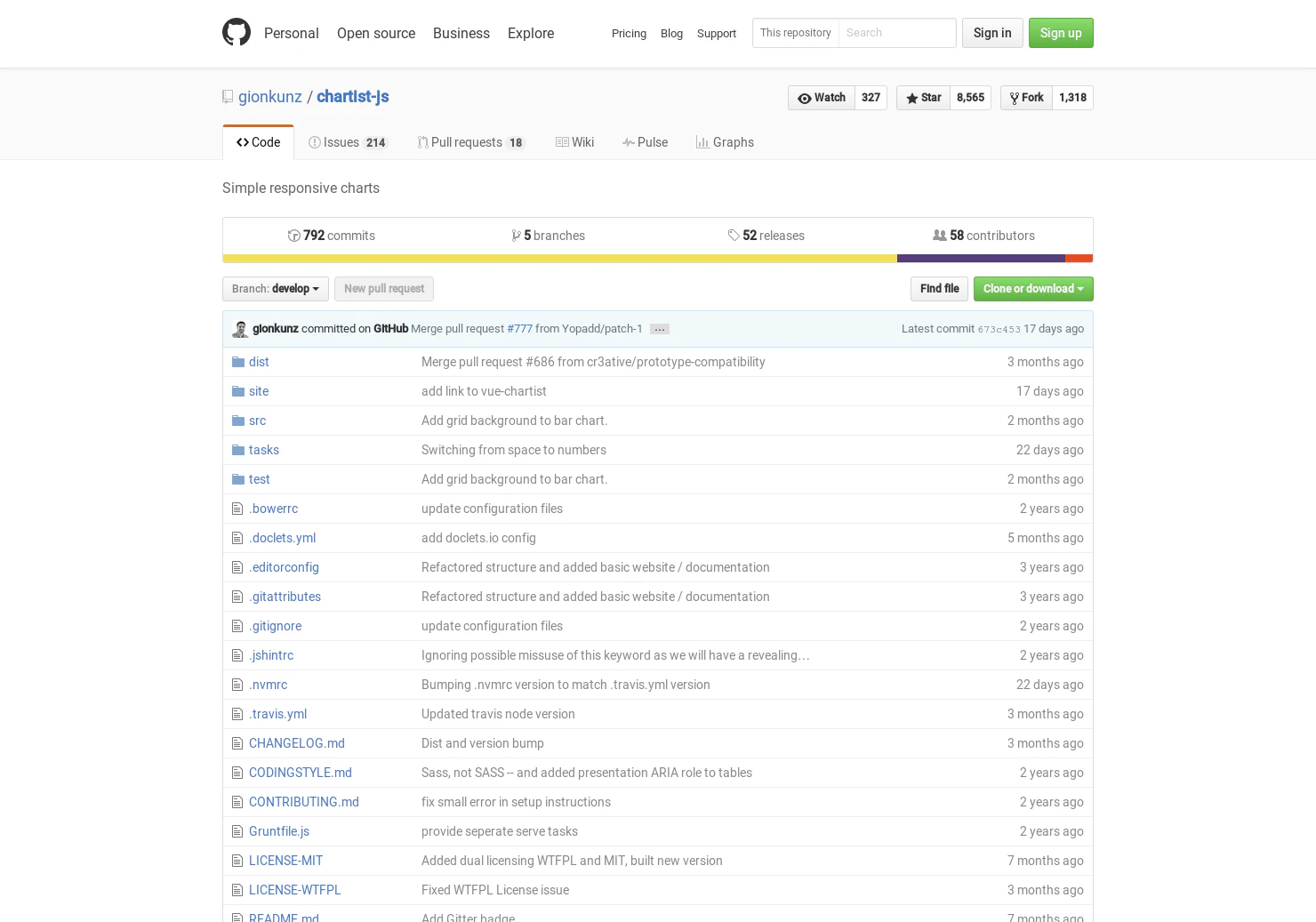The width and height of the screenshot is (1316, 922).
Task: Open the latest commit hash 673c453
Action: [x=999, y=329]
